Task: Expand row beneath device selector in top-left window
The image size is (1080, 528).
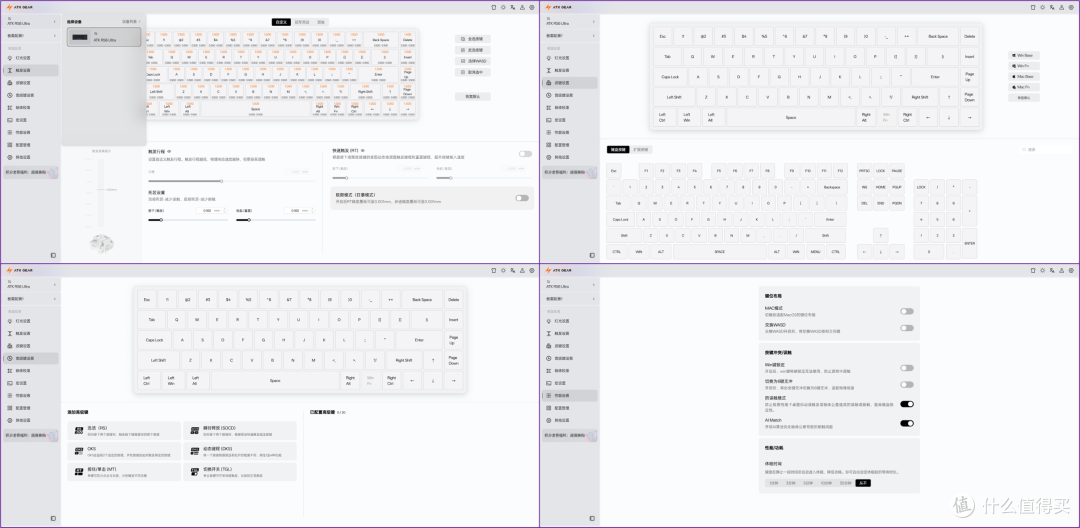Action: (x=30, y=35)
